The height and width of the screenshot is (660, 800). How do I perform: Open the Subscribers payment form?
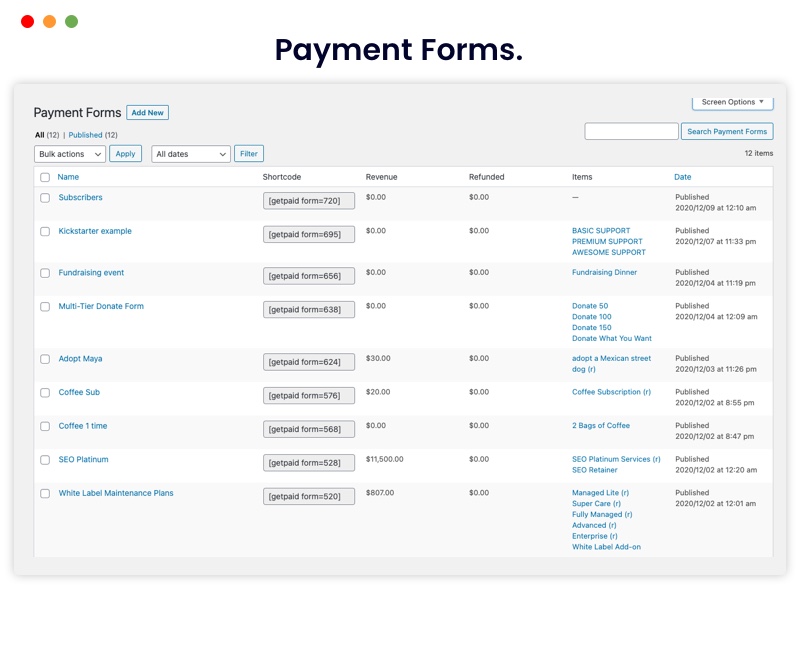click(x=81, y=197)
